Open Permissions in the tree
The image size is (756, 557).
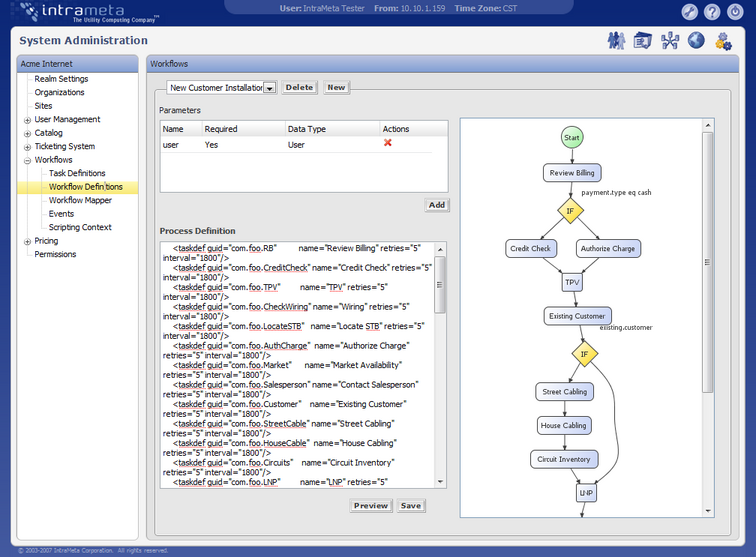coord(55,254)
